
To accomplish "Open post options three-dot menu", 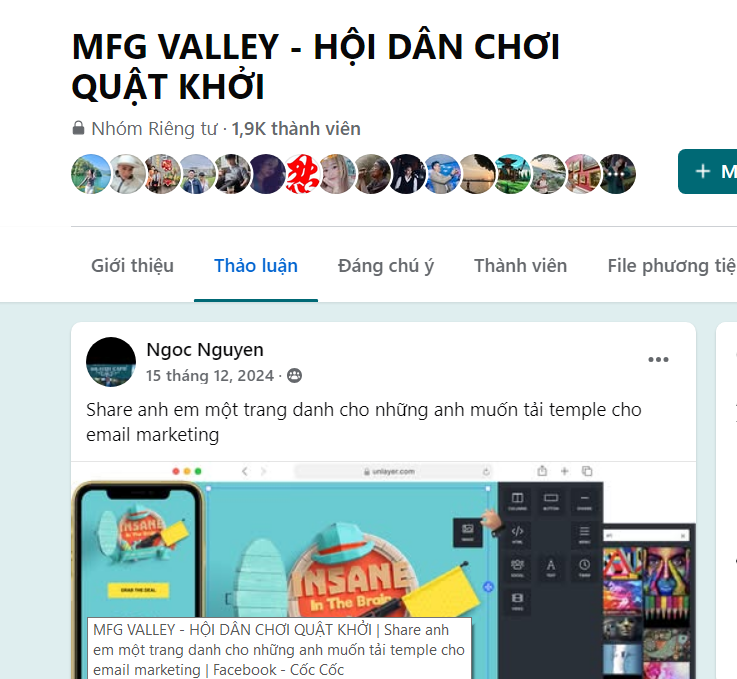I will tap(658, 360).
